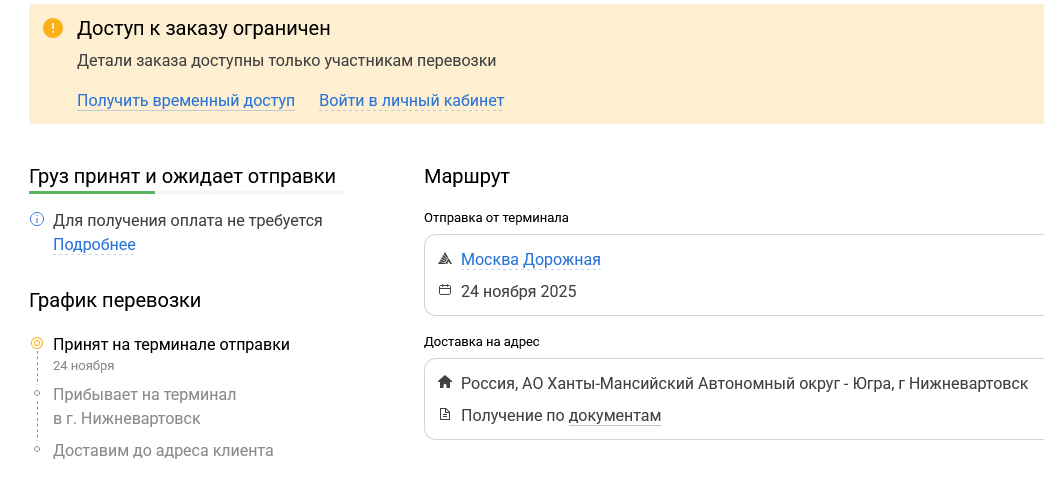Open Москва Дорожная terminal link
Viewport: 1044px width, 482px height.
point(530,260)
